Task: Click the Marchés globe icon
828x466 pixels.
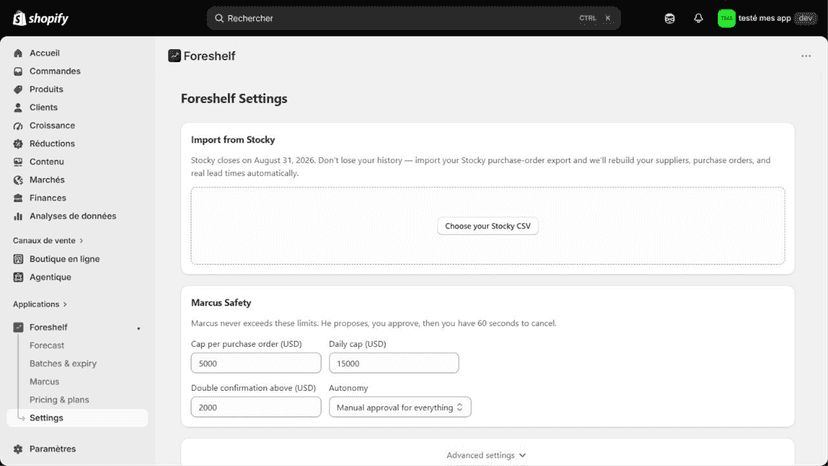Action: (x=18, y=180)
